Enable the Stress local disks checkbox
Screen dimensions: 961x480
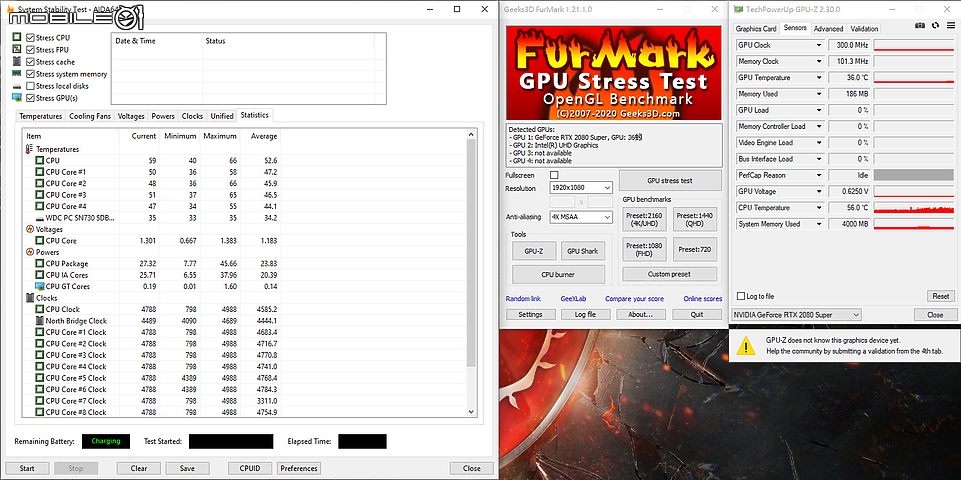30,86
